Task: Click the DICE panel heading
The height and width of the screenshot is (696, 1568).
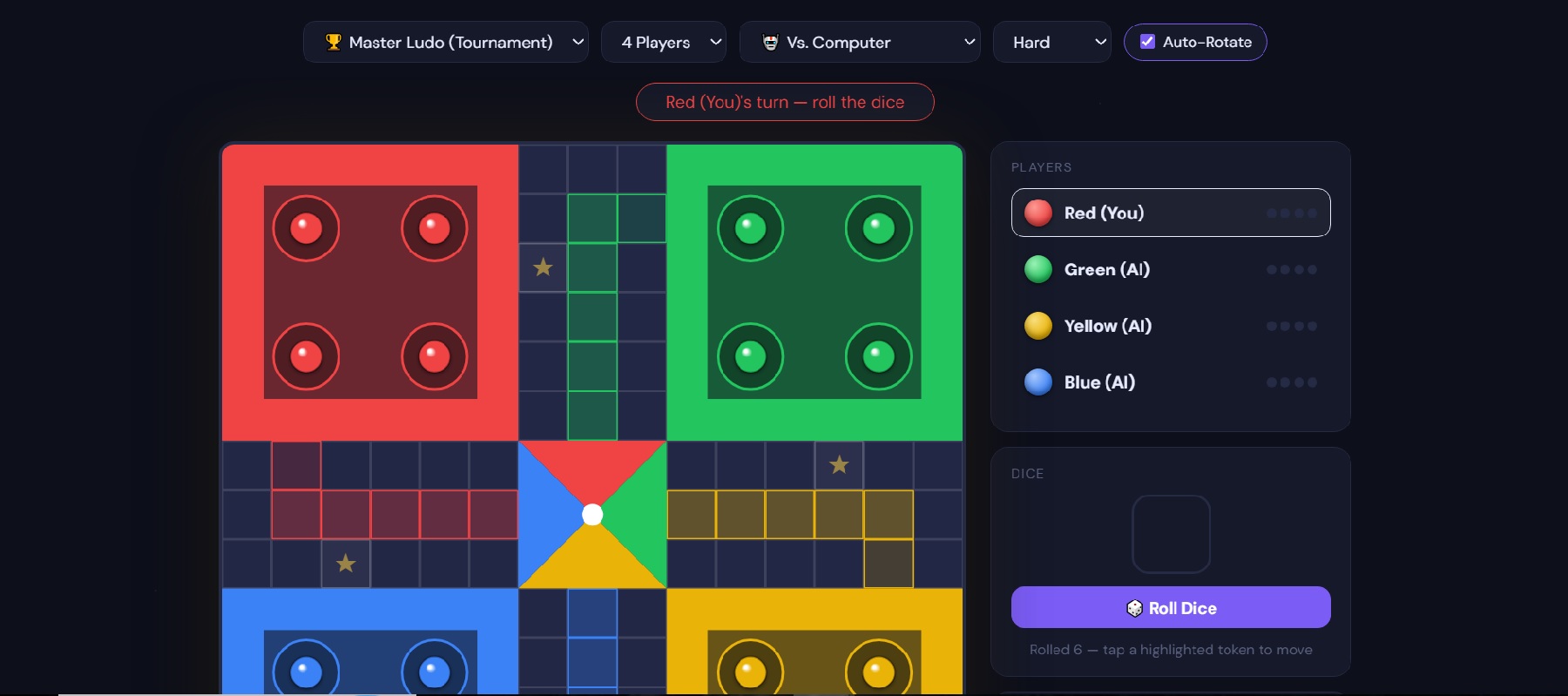Action: coord(1028,474)
